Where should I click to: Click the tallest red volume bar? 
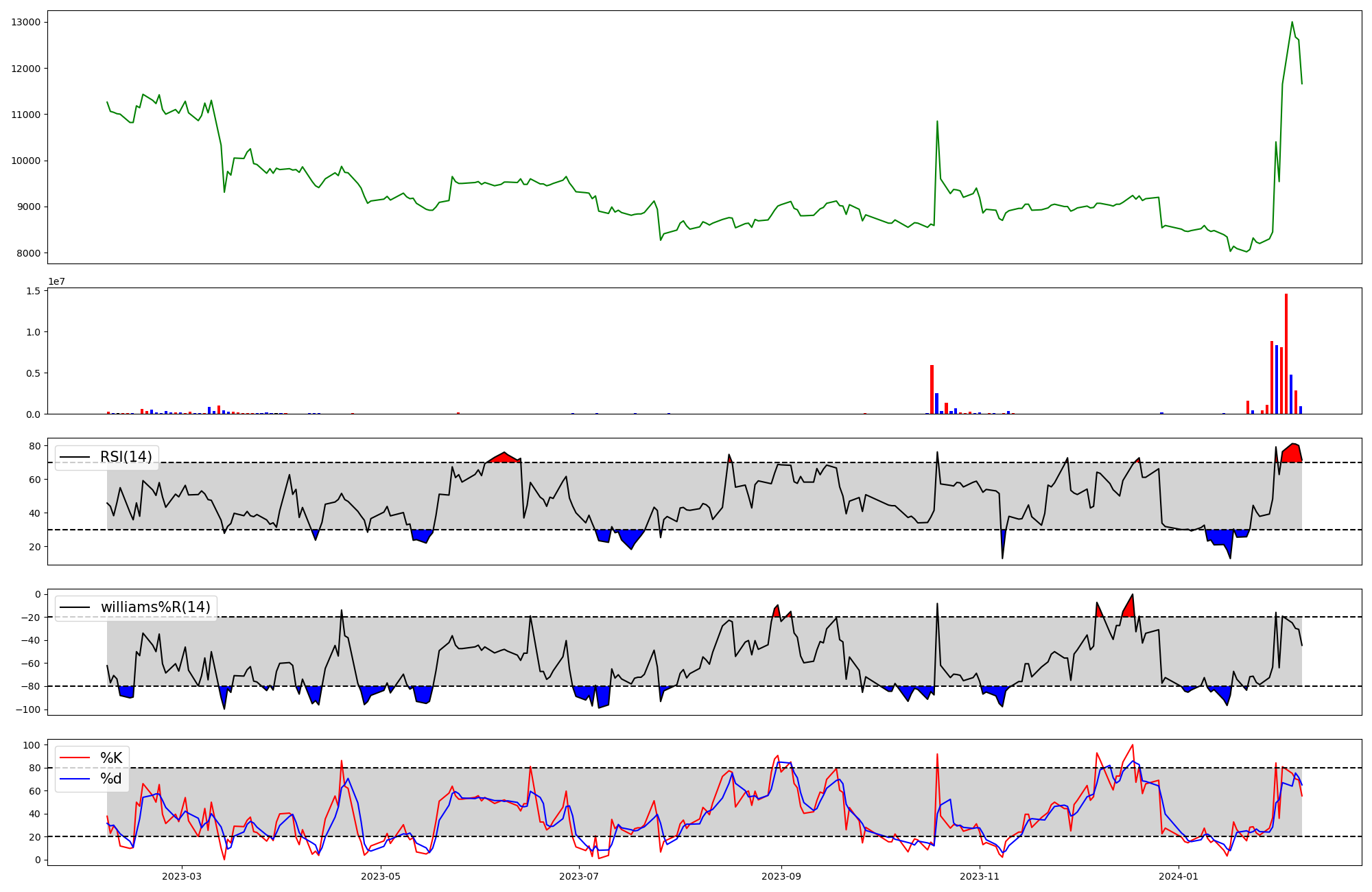pyautogui.click(x=1286, y=353)
